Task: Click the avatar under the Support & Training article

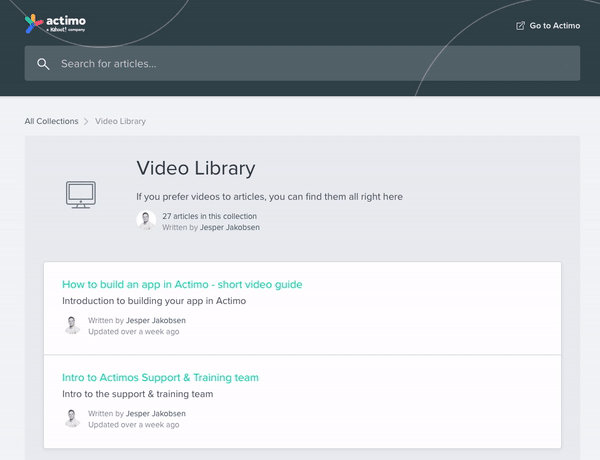Action: (72, 418)
